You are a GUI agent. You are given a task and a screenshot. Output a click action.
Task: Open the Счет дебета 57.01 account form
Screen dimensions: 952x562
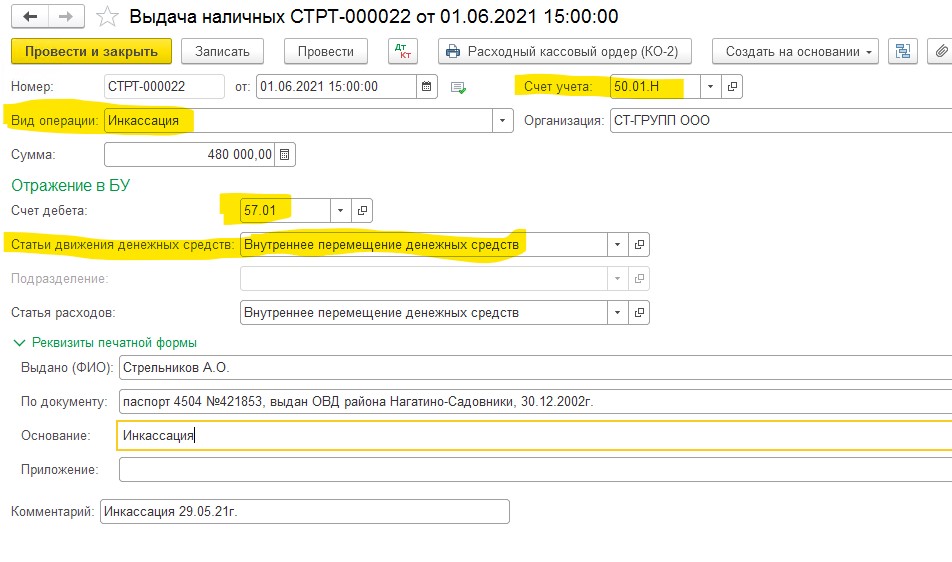point(363,211)
